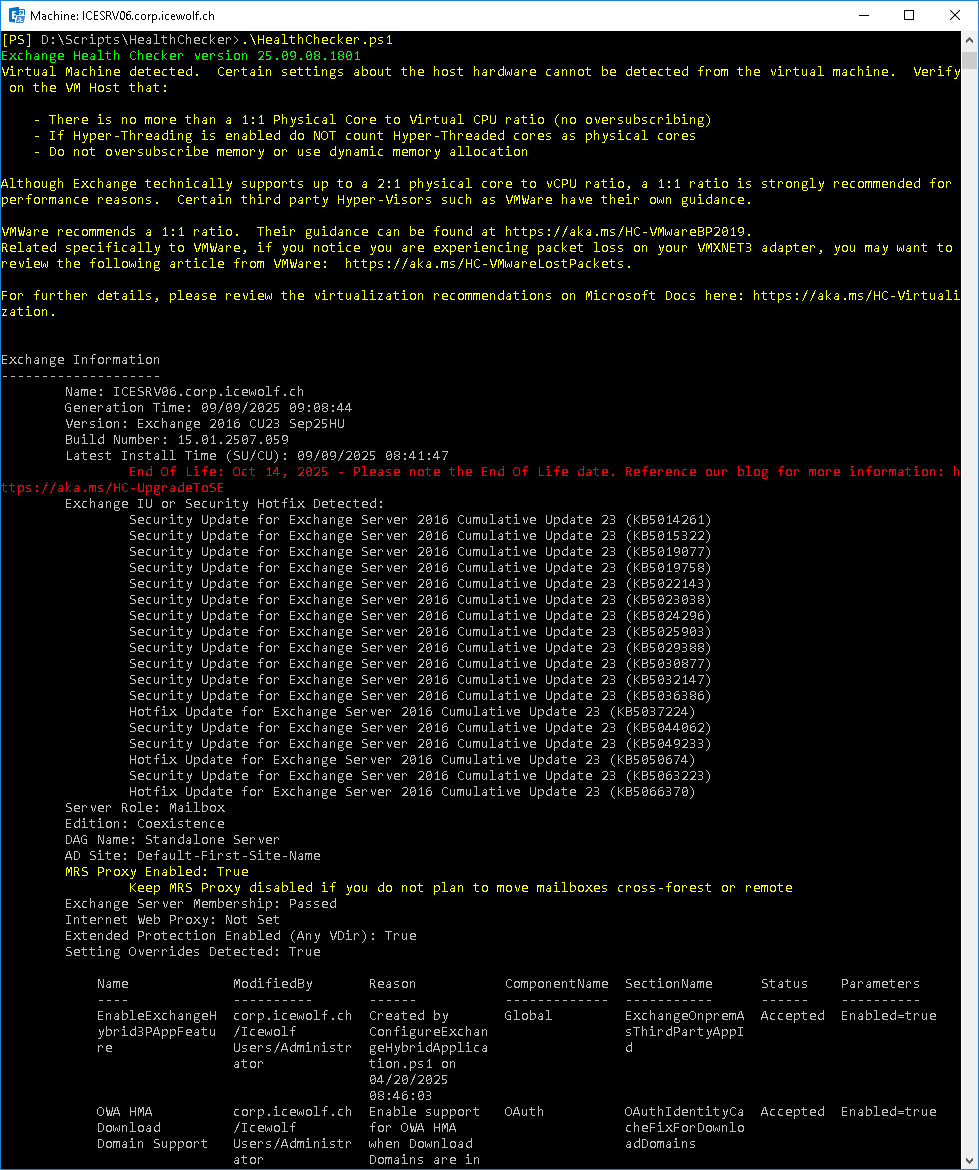Click the ComponentName column header

tap(556, 984)
